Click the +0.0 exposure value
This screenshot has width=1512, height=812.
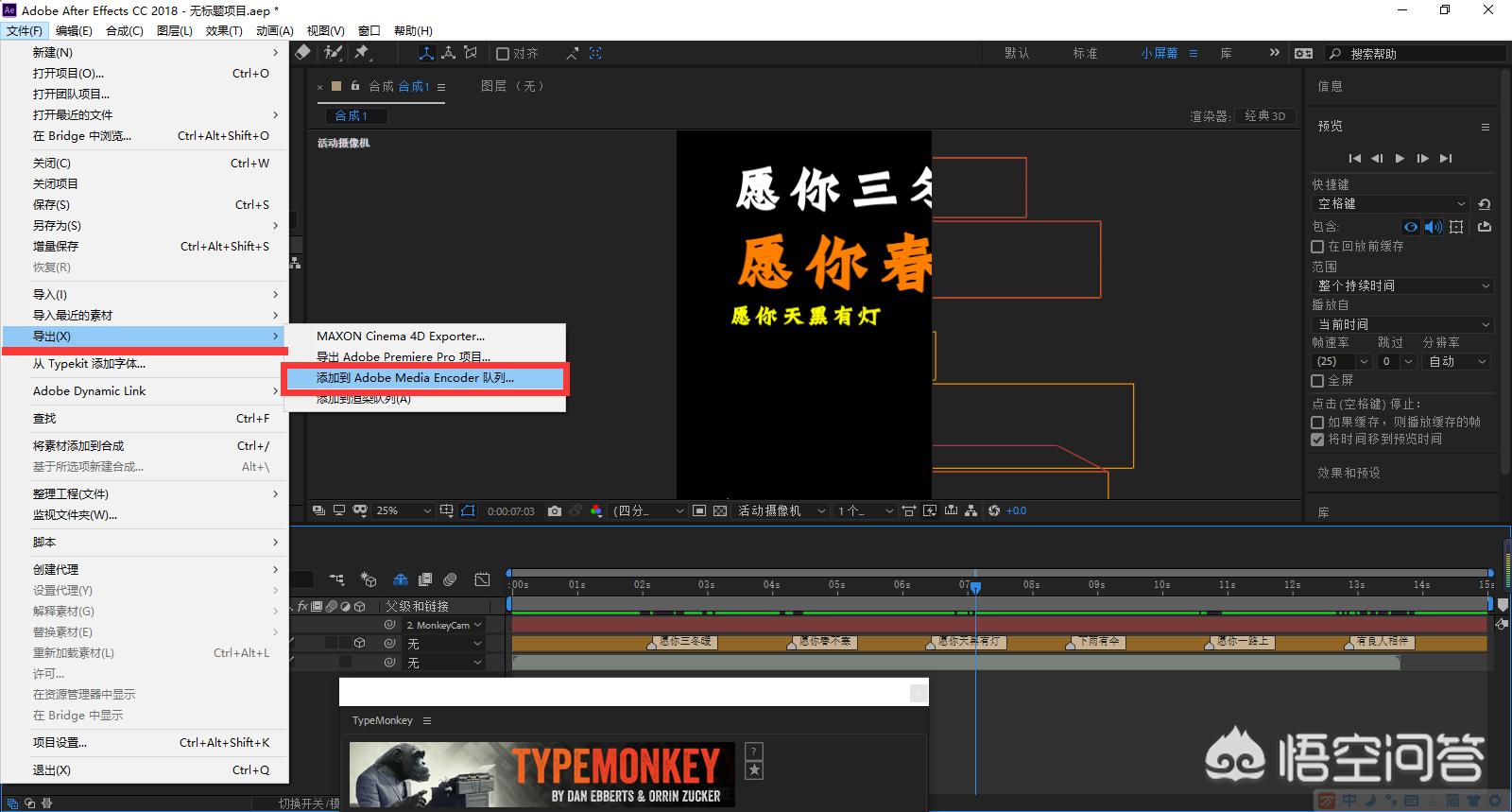click(1016, 510)
